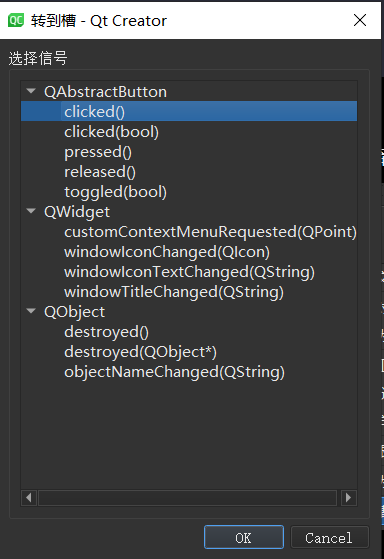Select the destroyed() signal

106,332
